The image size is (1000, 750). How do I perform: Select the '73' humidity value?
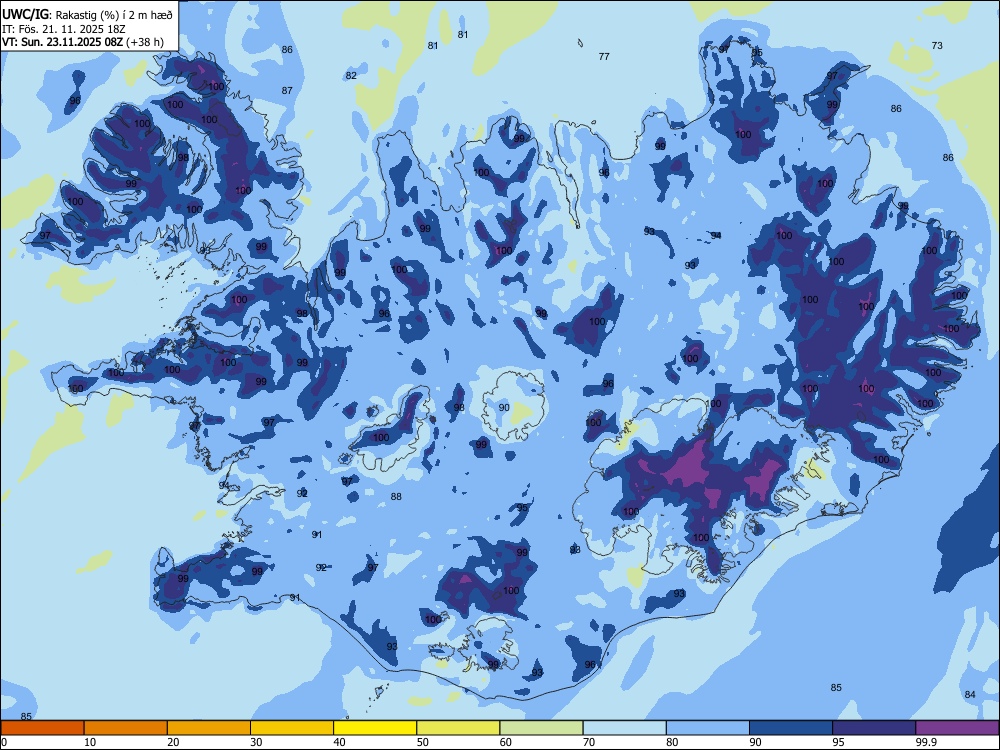[x=937, y=45]
